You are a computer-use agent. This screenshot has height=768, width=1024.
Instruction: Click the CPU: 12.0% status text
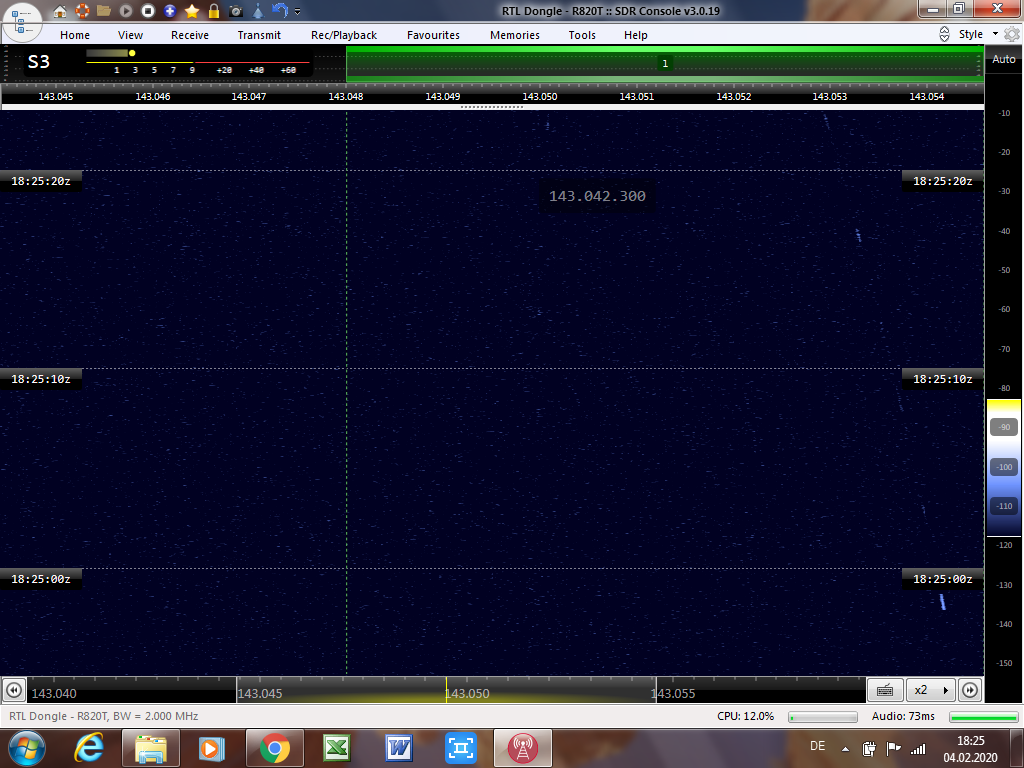point(745,716)
